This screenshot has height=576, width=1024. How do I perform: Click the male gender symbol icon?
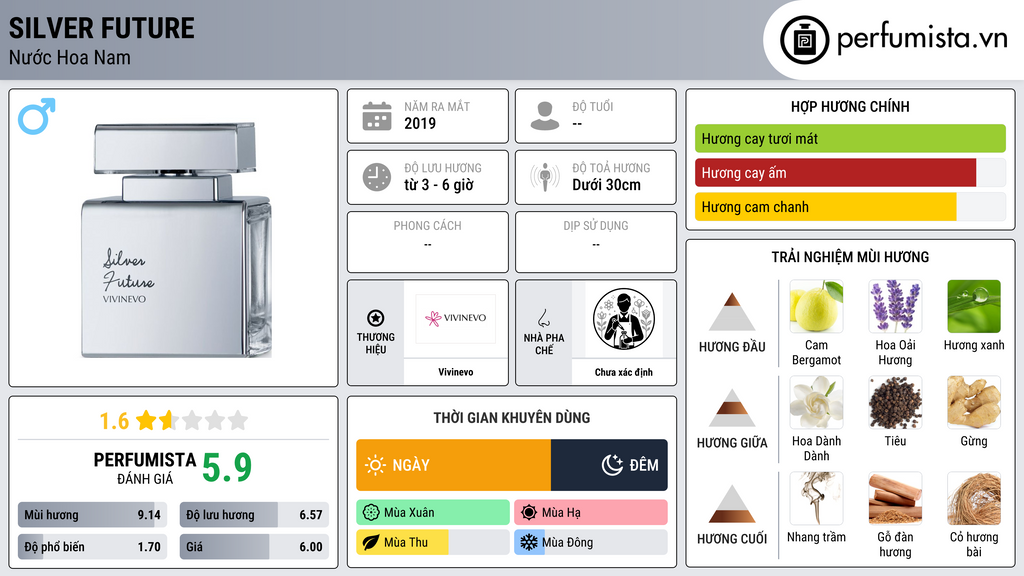37,116
